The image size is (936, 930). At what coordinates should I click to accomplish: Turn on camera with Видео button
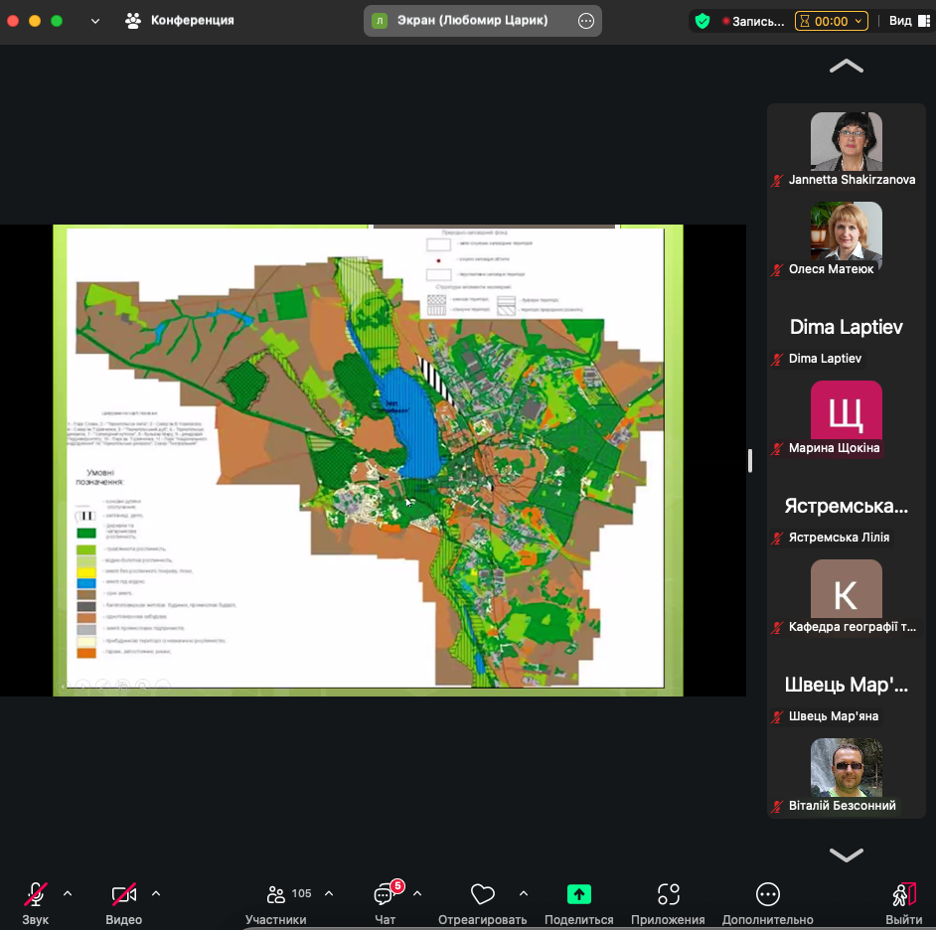tap(124, 894)
